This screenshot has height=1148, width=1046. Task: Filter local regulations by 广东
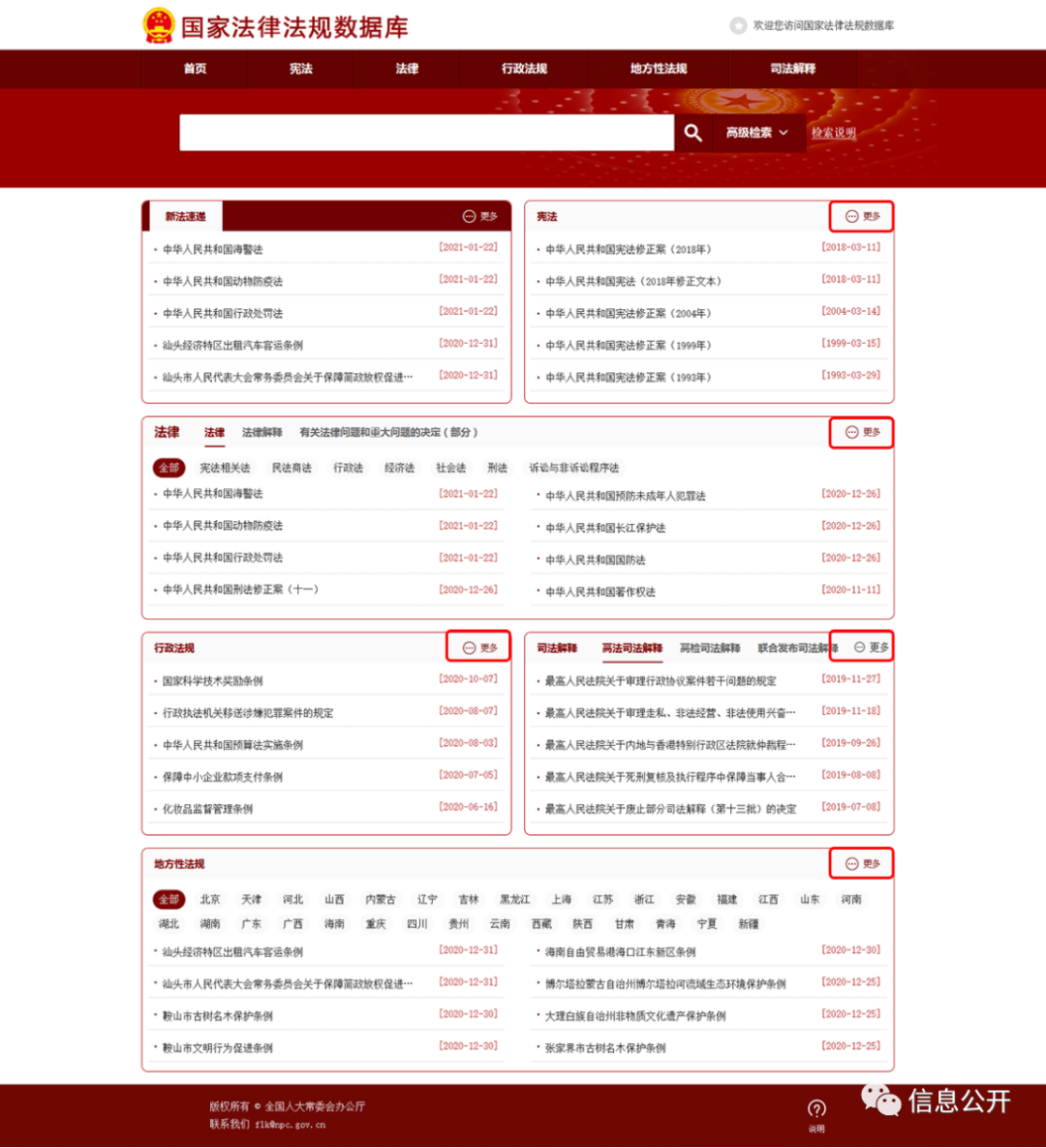(251, 924)
